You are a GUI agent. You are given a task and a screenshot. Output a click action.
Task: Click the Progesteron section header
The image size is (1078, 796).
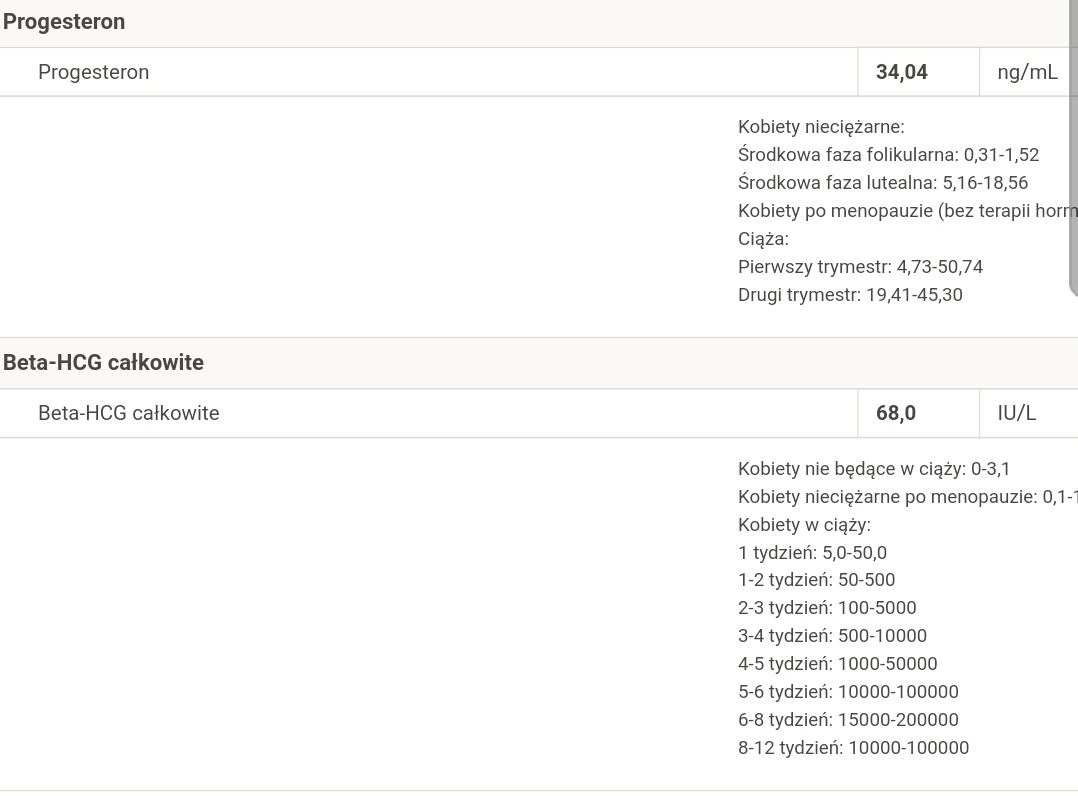pyautogui.click(x=64, y=22)
